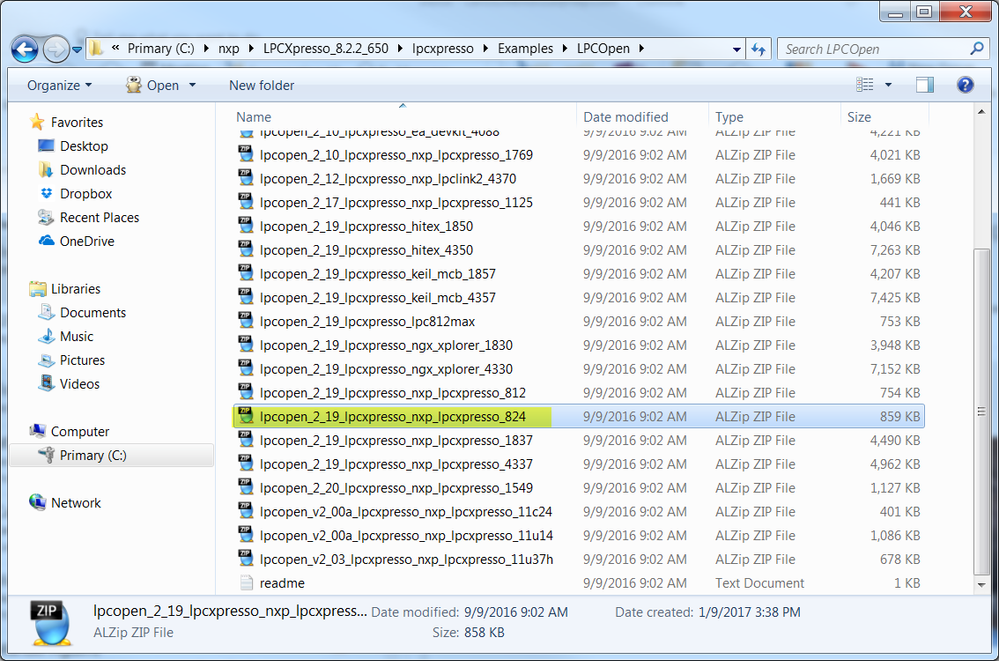
Task: Click the Back navigation arrow
Action: (x=25, y=49)
